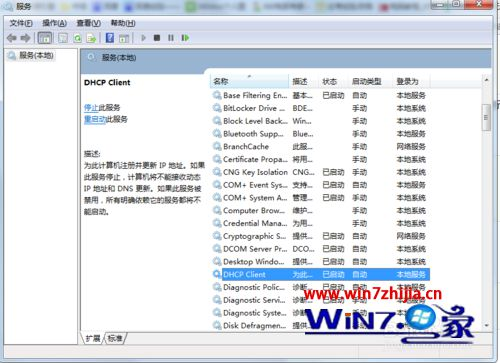This screenshot has width=500, height=363.
Task: Select the Diagnostic Service Host row
Action: click(321, 300)
